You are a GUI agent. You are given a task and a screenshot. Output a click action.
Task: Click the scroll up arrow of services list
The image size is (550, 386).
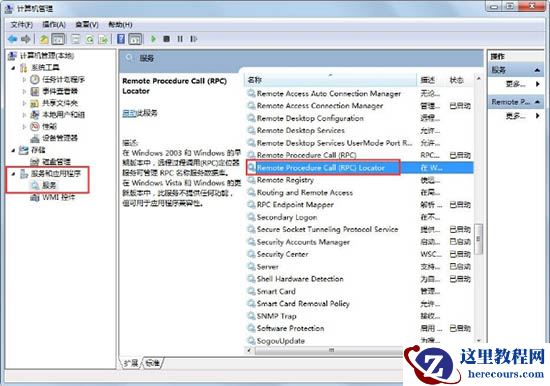coord(478,79)
